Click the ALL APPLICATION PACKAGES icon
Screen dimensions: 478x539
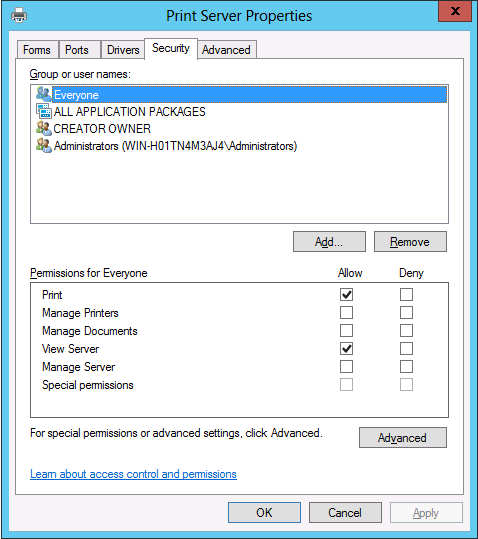(x=44, y=111)
